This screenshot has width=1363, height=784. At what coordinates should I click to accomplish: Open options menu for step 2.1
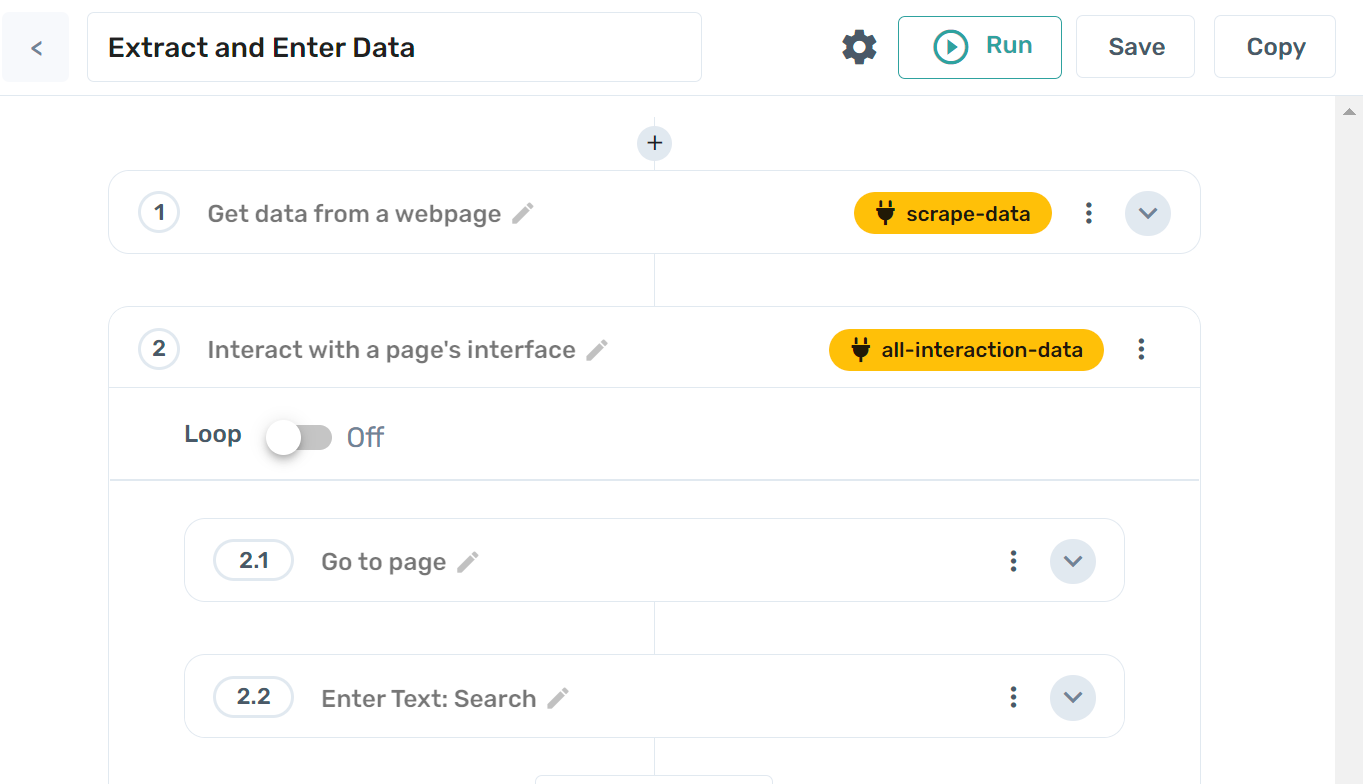click(1013, 561)
